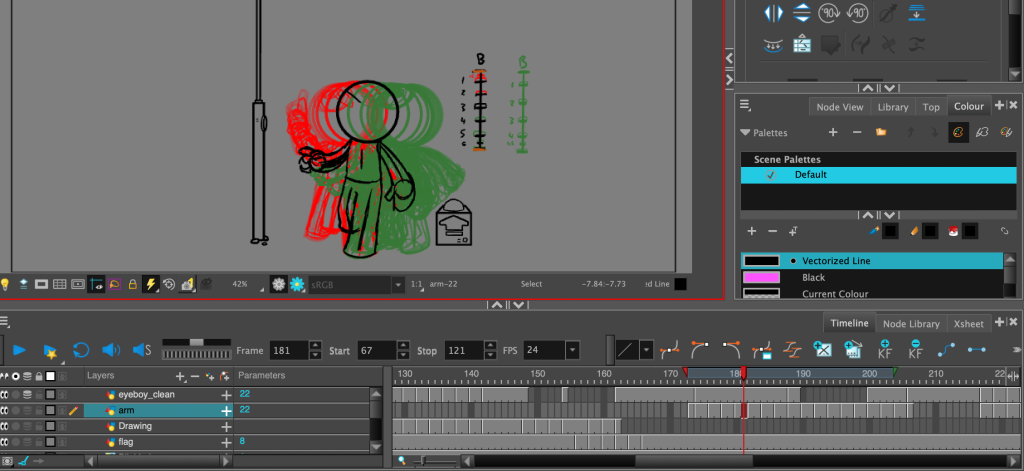The height and width of the screenshot is (471, 1024).
Task: Toggle the Loop playback icon
Action: click(81, 350)
